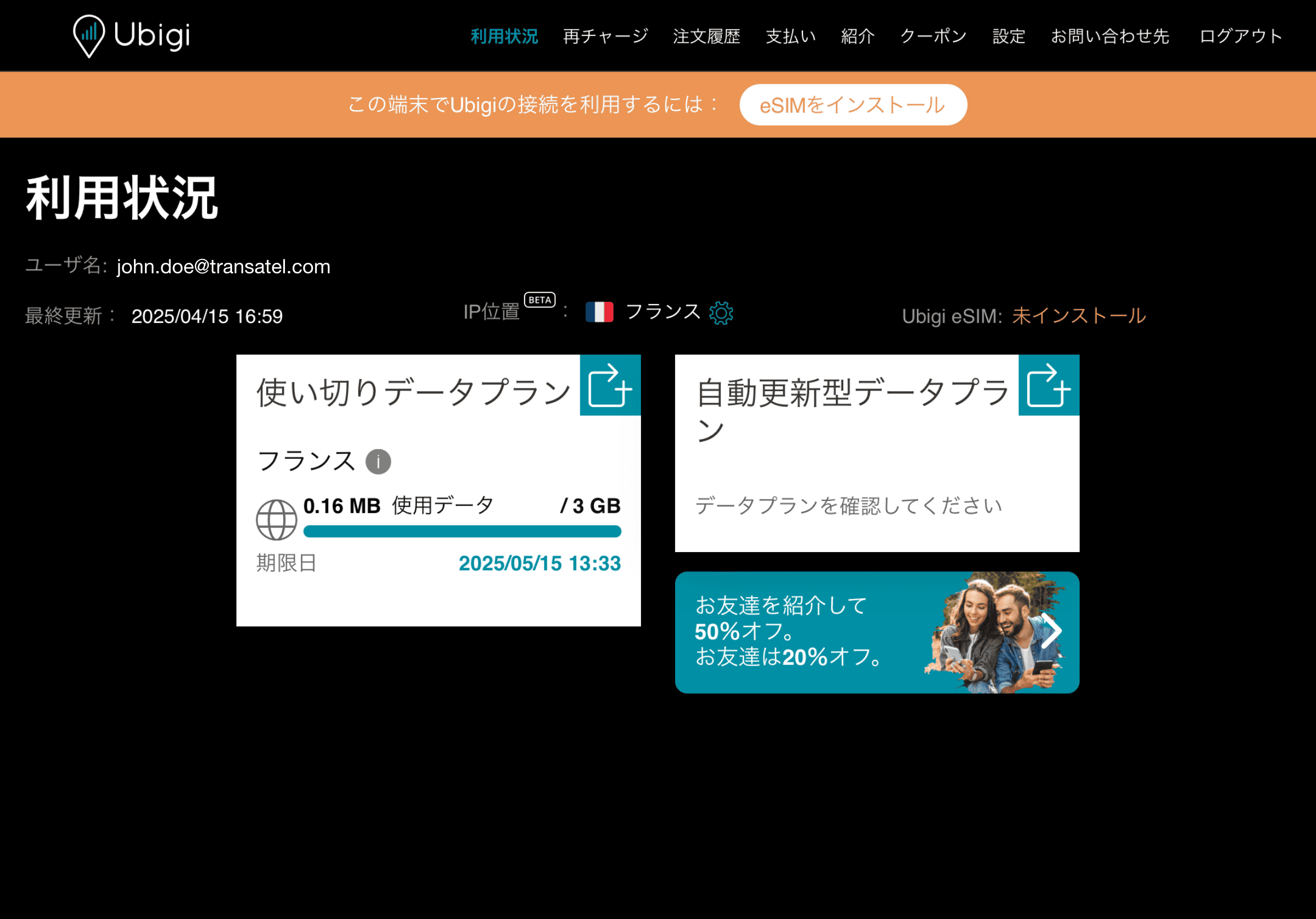Click the data usage progress bar
Image resolution: width=1316 pixels, height=919 pixels.
click(x=462, y=532)
